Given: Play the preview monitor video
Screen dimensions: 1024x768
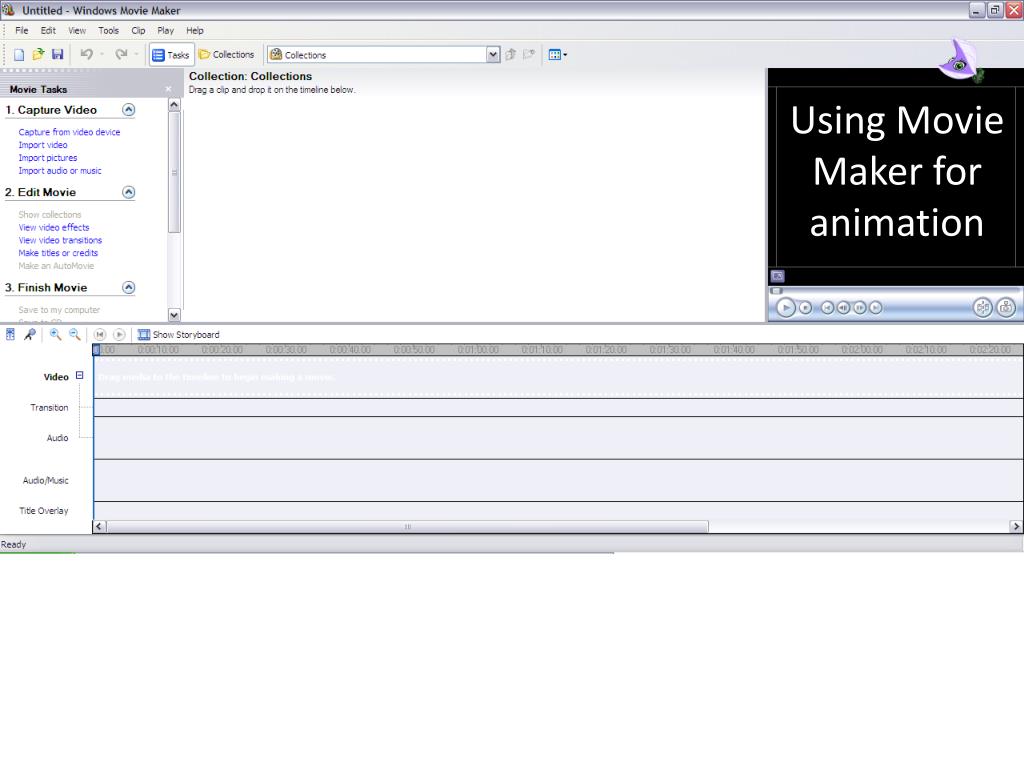Looking at the screenshot, I should [786, 308].
